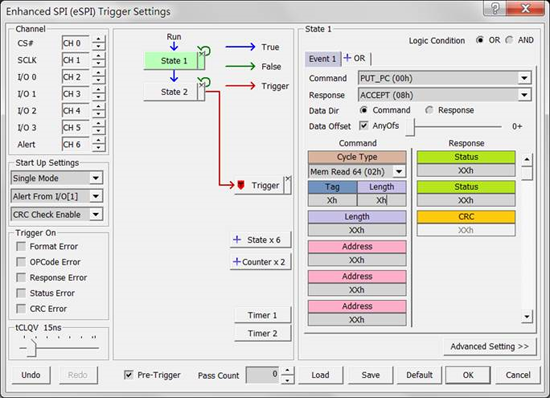The image size is (550, 398).
Task: Click the loop icon above State 2
Action: coord(204,82)
